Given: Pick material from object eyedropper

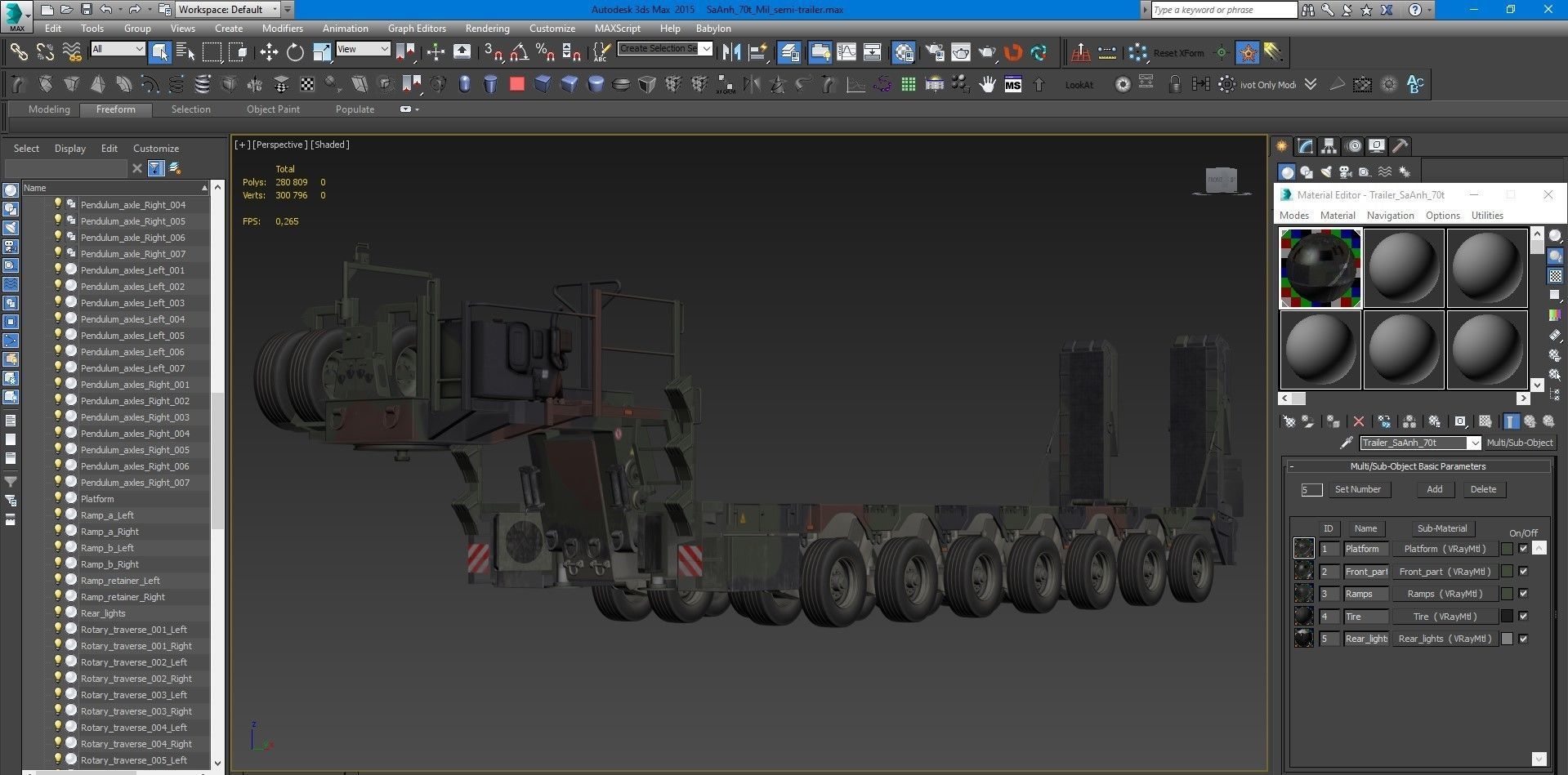Looking at the screenshot, I should pyautogui.click(x=1347, y=443).
